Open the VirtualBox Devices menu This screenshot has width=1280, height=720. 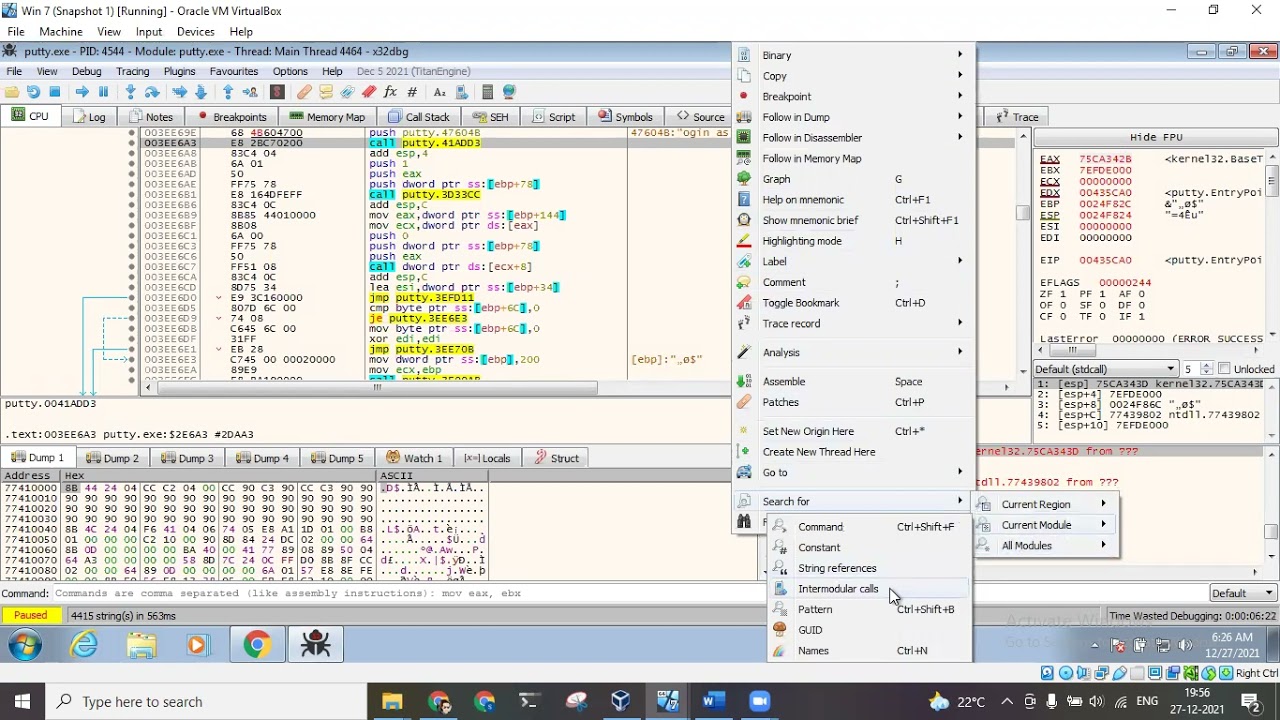195,32
